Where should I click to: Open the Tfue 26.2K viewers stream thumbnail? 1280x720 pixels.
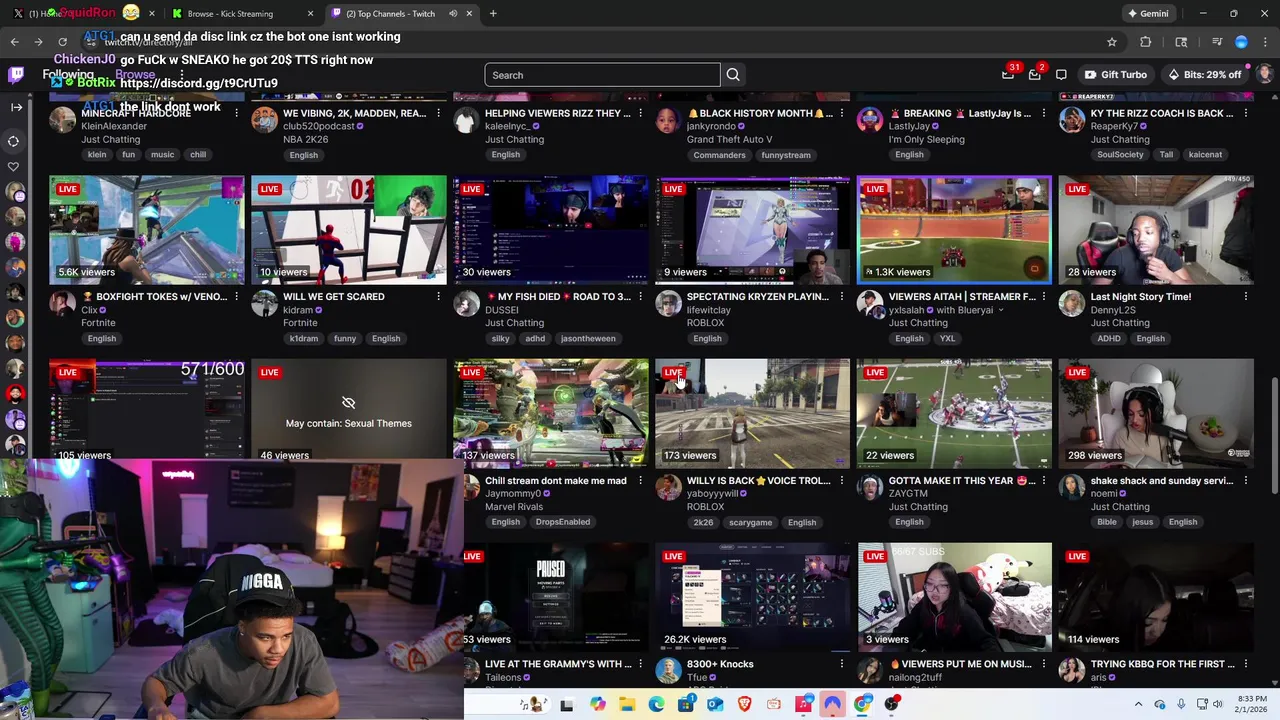(x=752, y=597)
